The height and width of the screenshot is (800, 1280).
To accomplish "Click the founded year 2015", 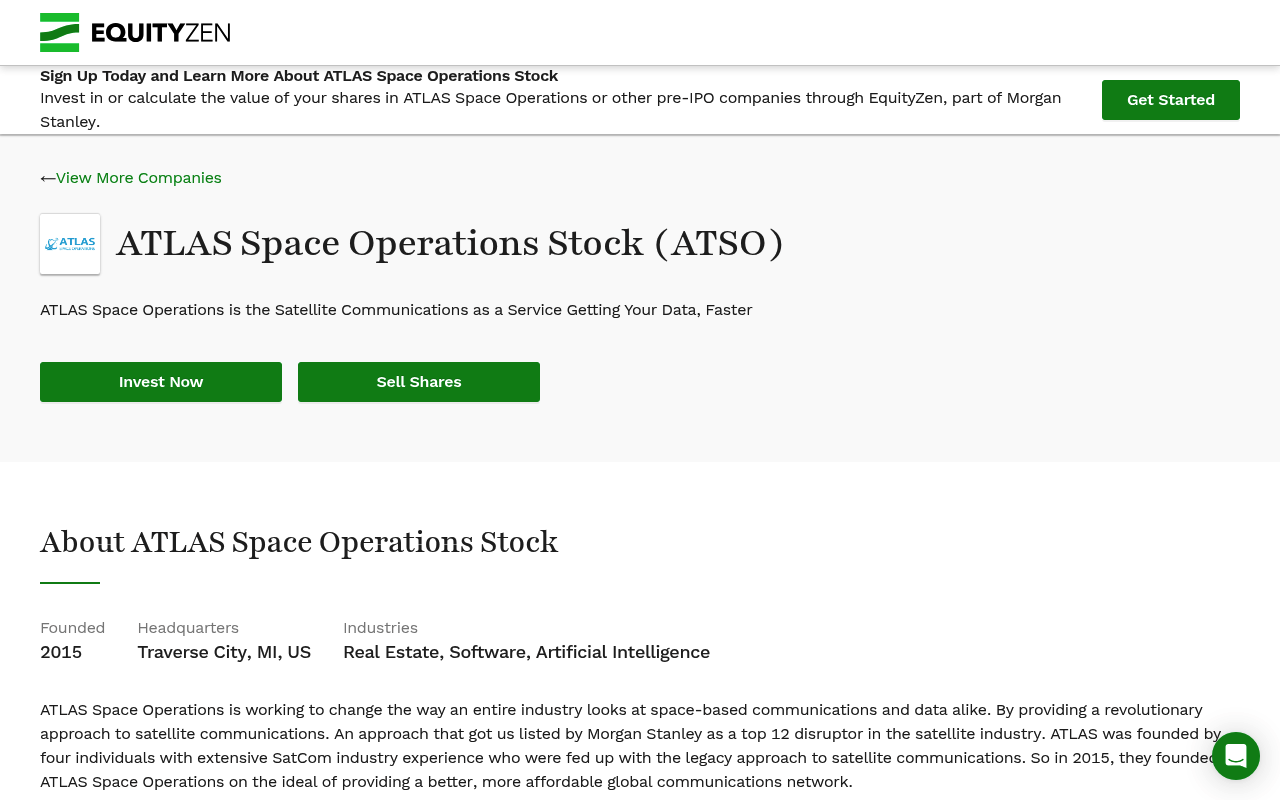I will click(61, 652).
